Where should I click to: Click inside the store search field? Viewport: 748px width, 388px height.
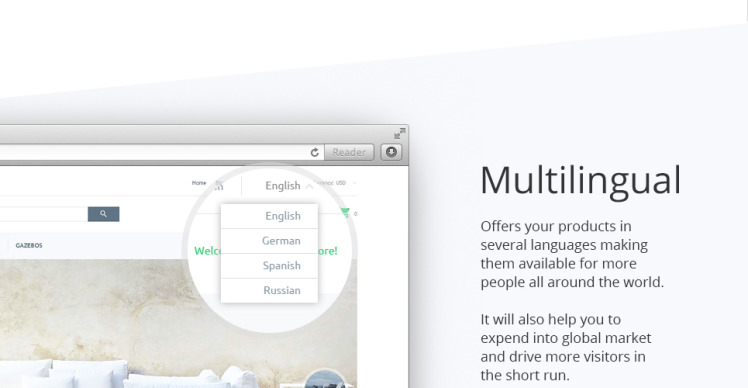tap(44, 214)
